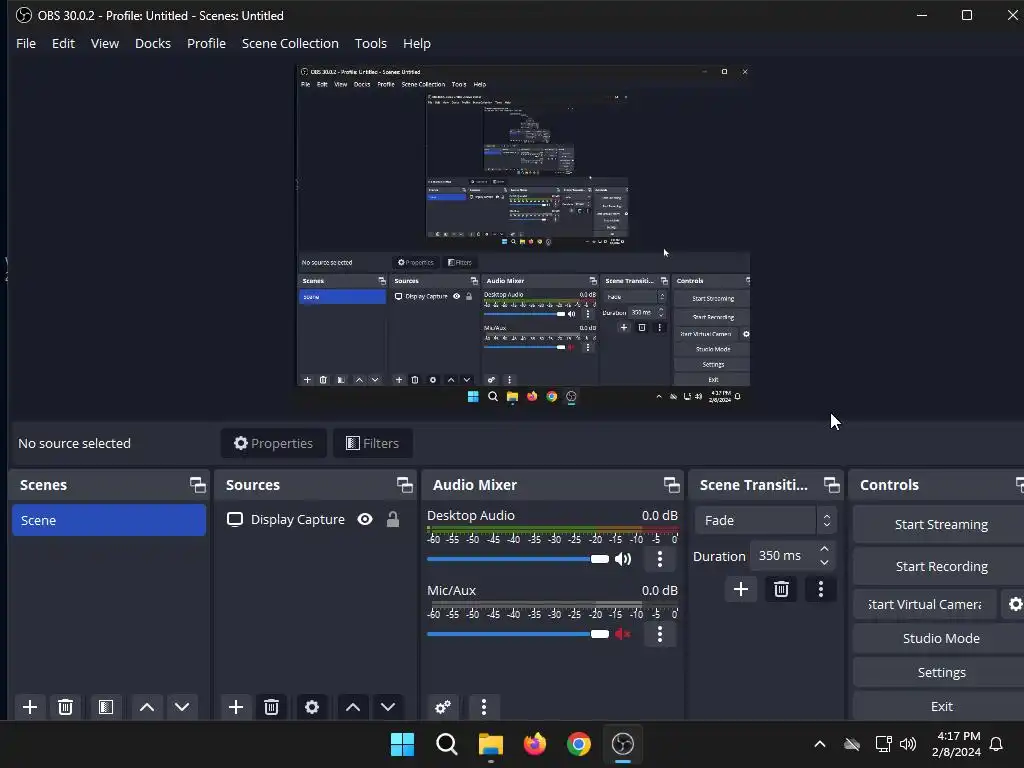Open the Docks menu
Viewport: 1024px width, 768px height.
153,43
